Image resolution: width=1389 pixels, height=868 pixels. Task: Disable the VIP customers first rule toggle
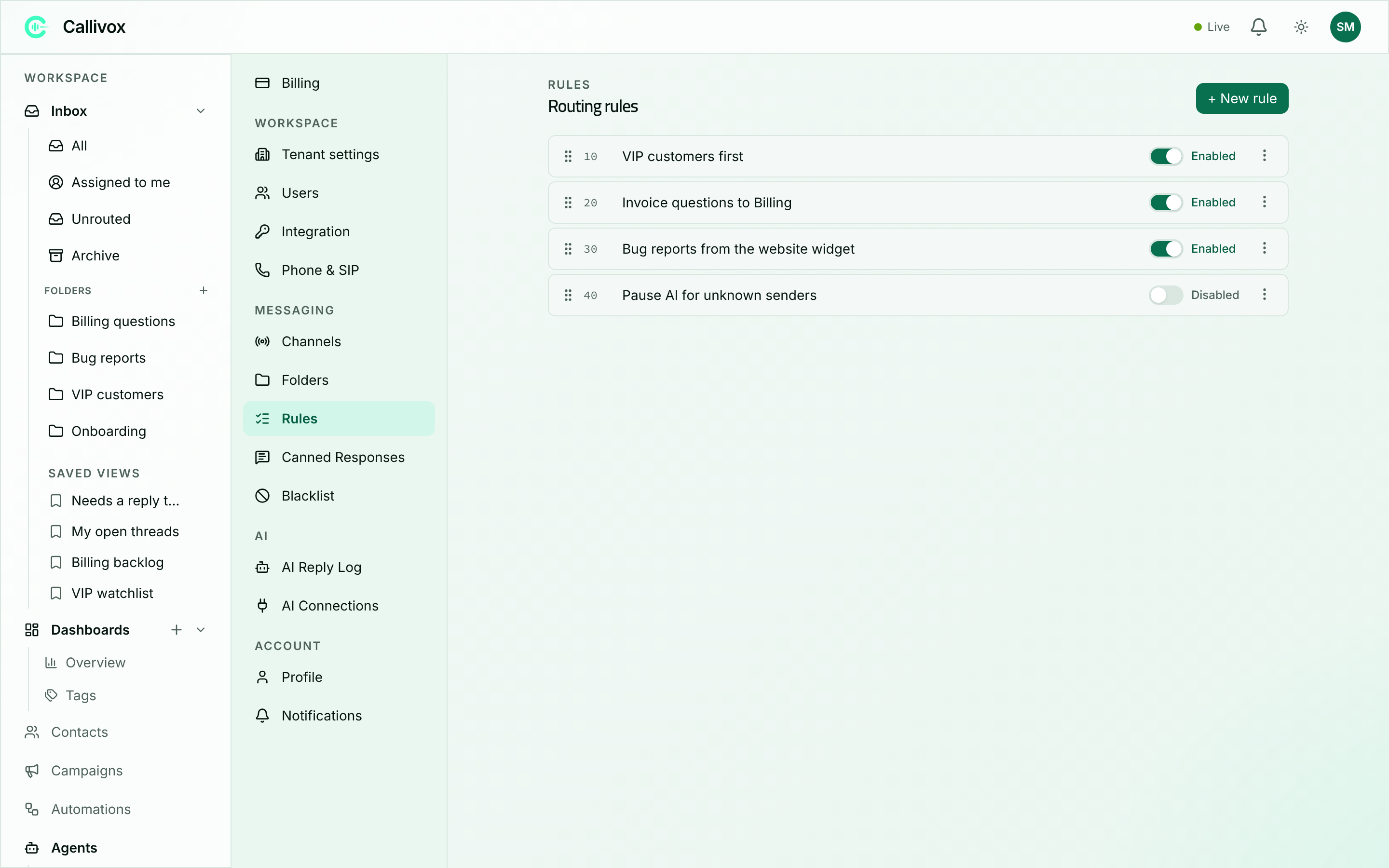pyautogui.click(x=1166, y=156)
